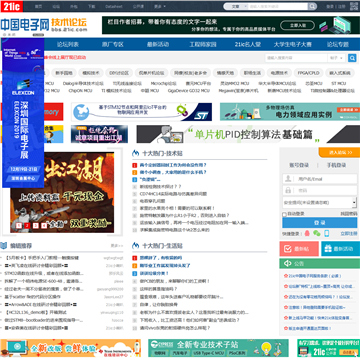Switch to the 手机登录 tab

click(x=336, y=165)
